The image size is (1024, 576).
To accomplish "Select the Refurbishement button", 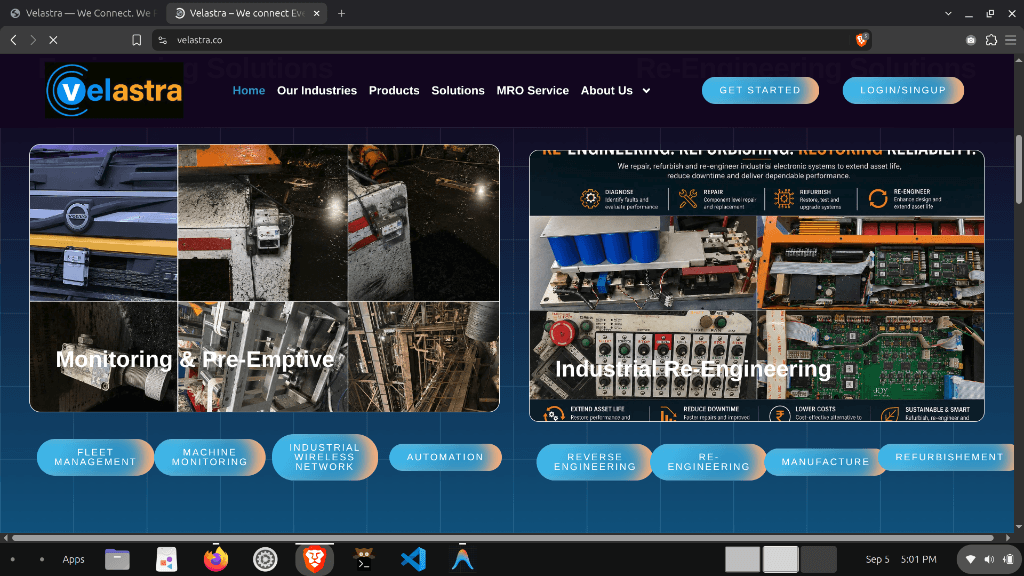I will [947, 457].
